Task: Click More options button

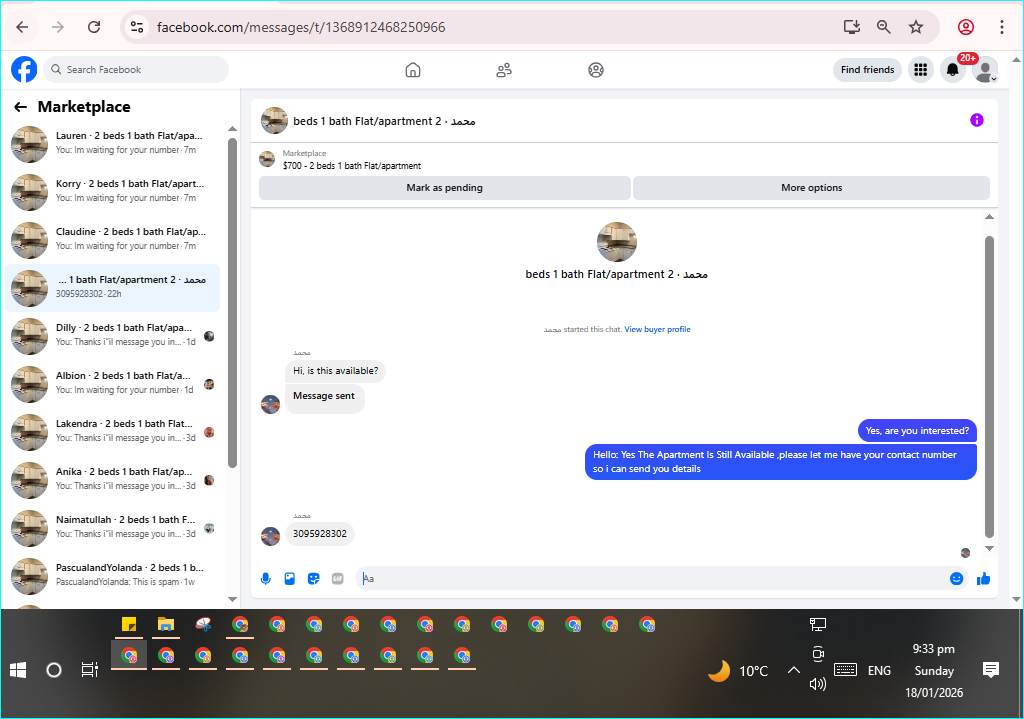Action: [811, 188]
